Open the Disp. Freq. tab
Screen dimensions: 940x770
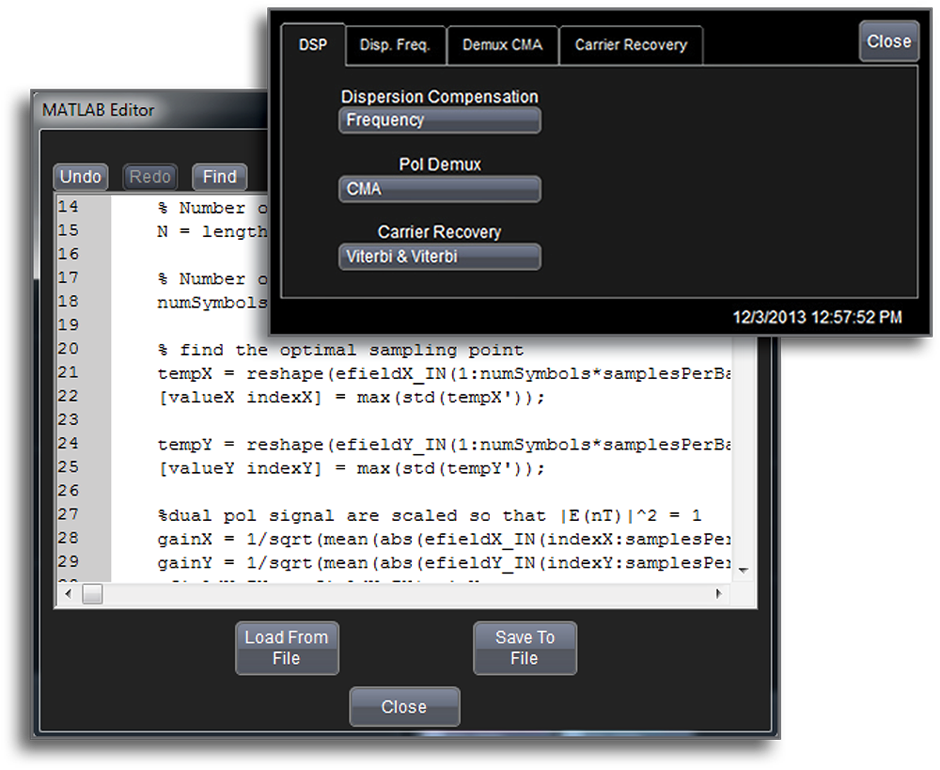(x=395, y=45)
